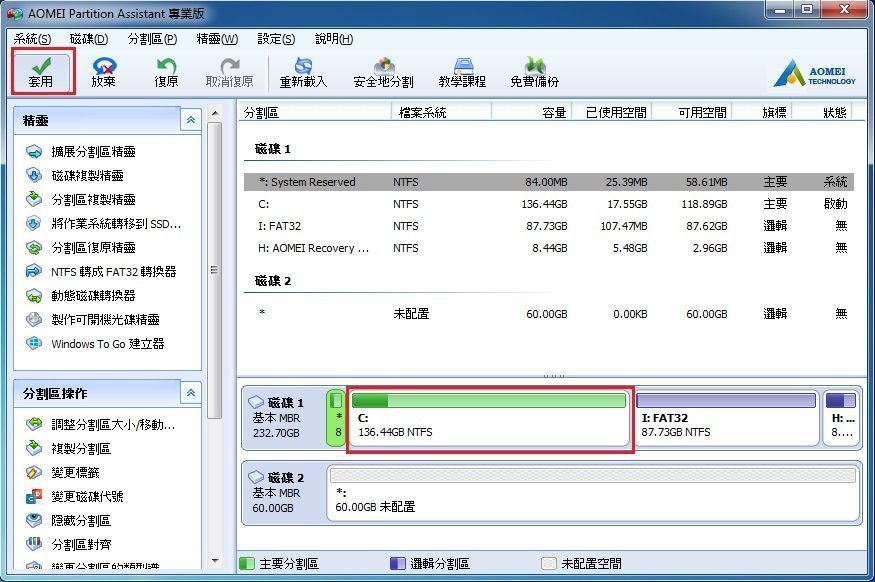The image size is (875, 582).
Task: Select the I: FAT32 87.73GB disk block
Action: (x=727, y=419)
